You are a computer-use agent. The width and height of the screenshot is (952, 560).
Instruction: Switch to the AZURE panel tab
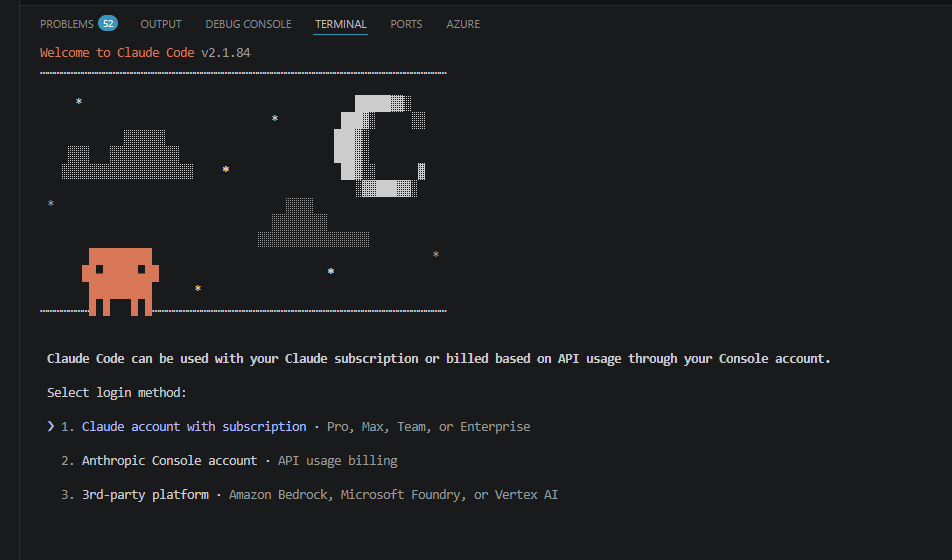(x=463, y=24)
